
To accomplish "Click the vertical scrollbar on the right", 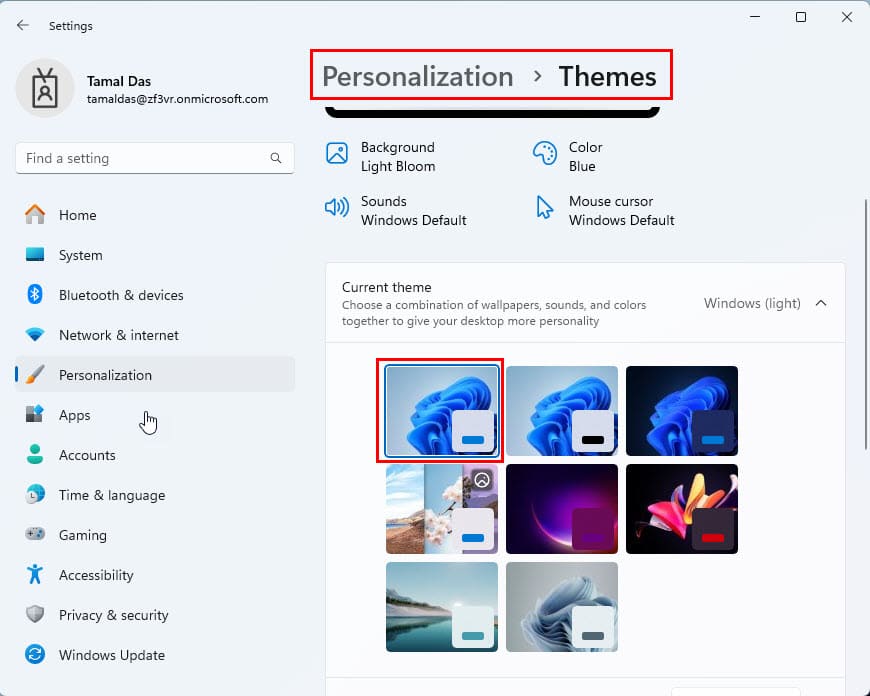I will (866, 324).
